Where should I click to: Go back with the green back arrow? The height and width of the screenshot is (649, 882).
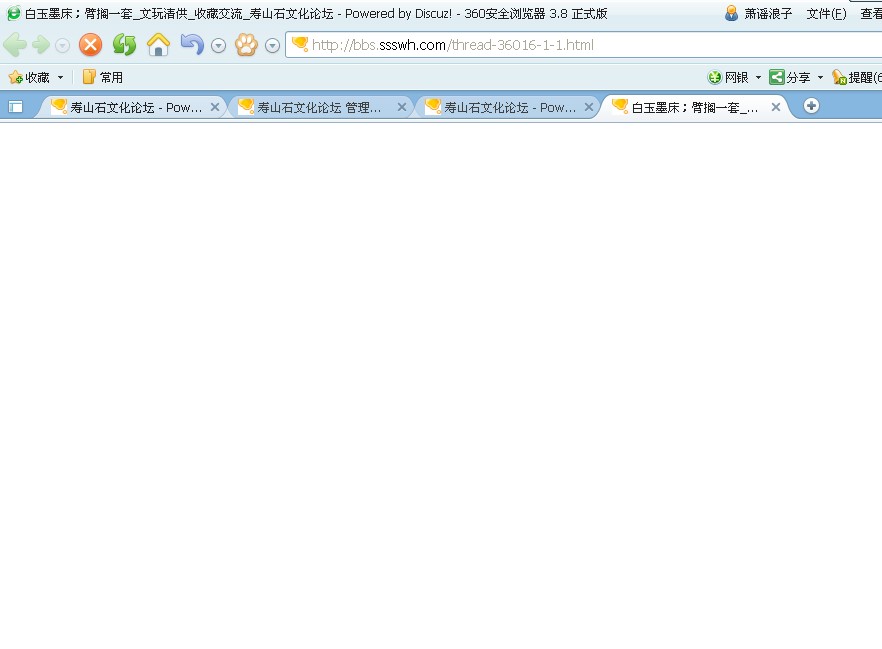(15, 45)
